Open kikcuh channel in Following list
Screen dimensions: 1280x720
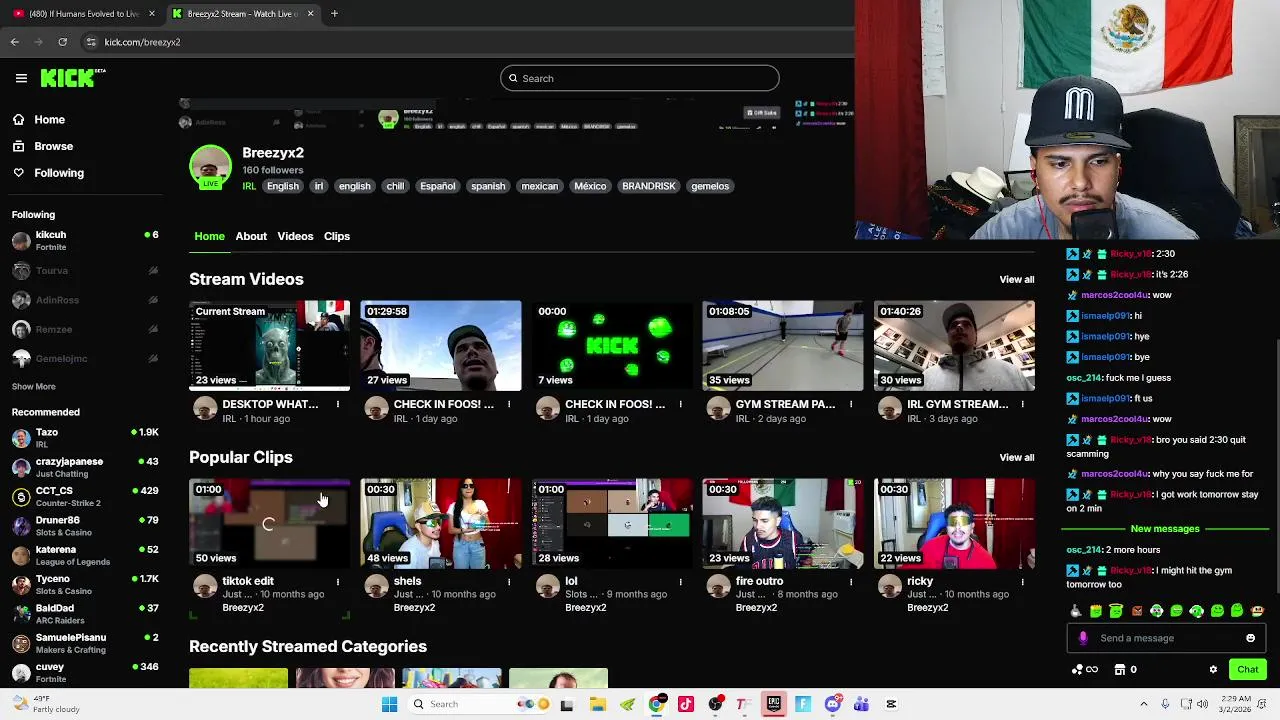tap(84, 240)
